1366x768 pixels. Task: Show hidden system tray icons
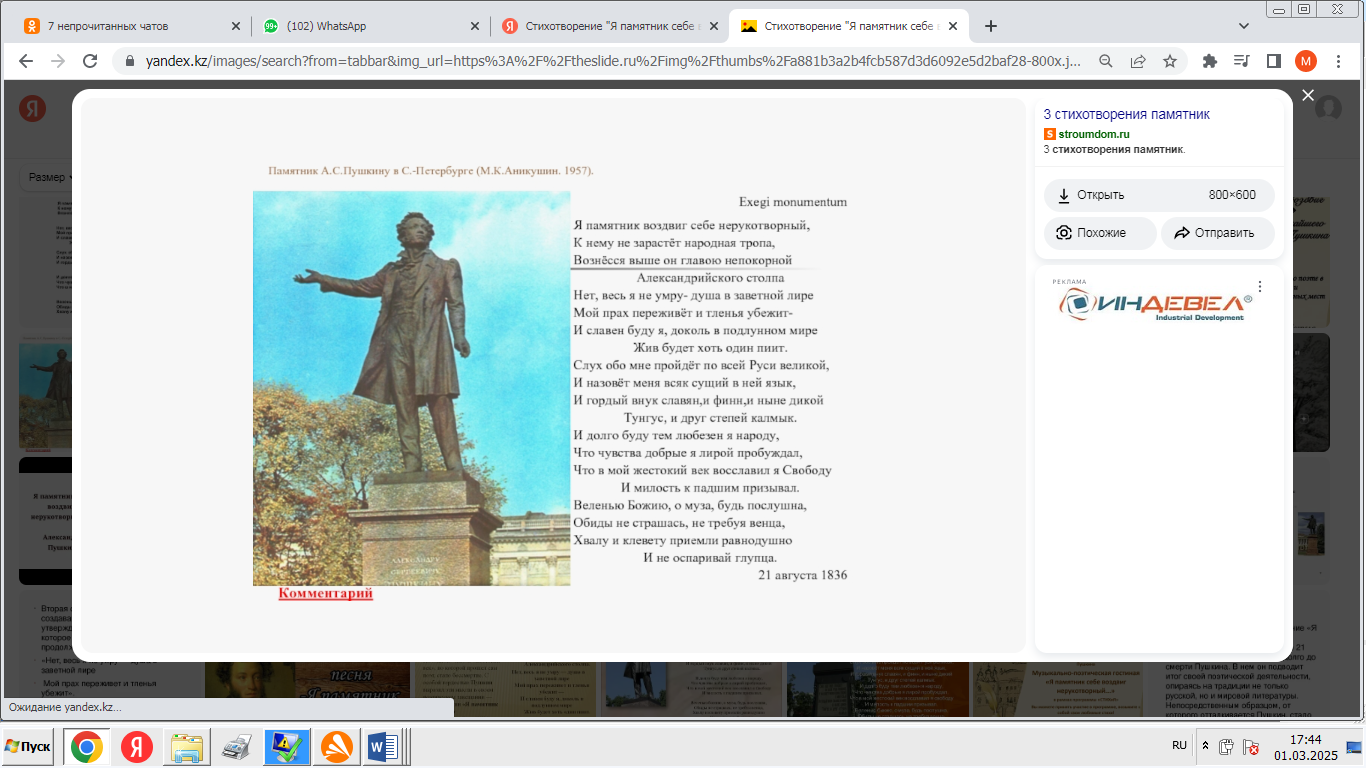point(1205,746)
